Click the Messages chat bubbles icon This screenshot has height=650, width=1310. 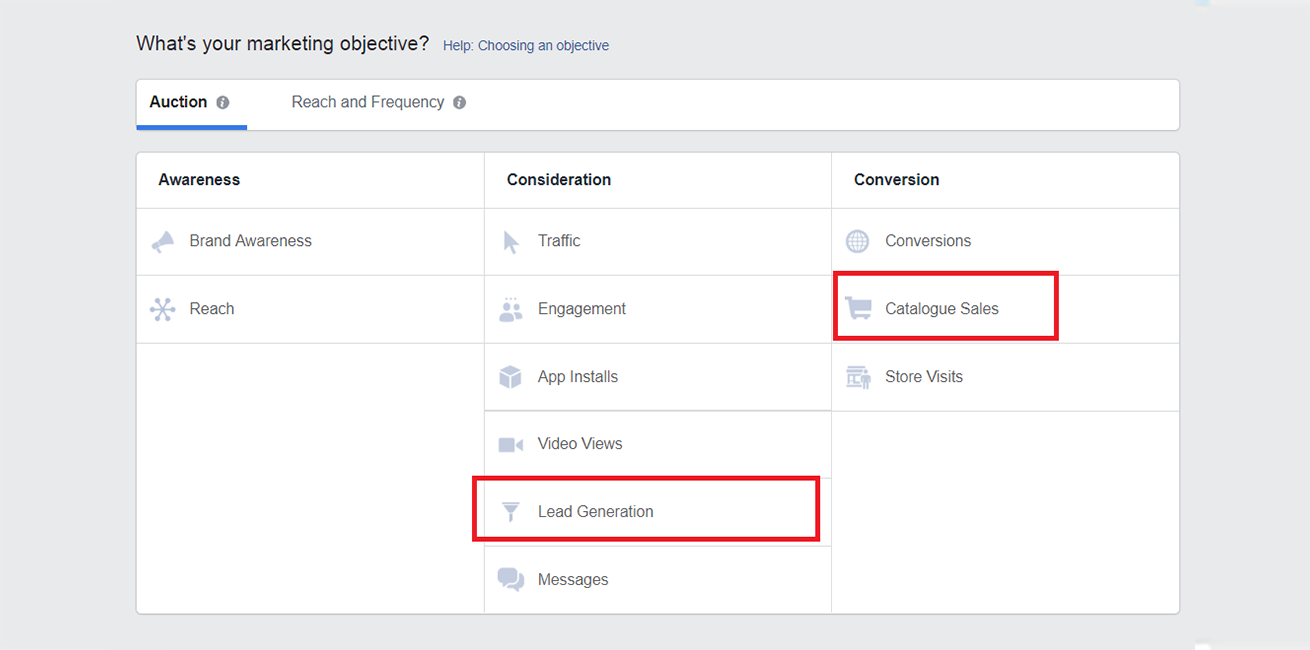pos(511,580)
